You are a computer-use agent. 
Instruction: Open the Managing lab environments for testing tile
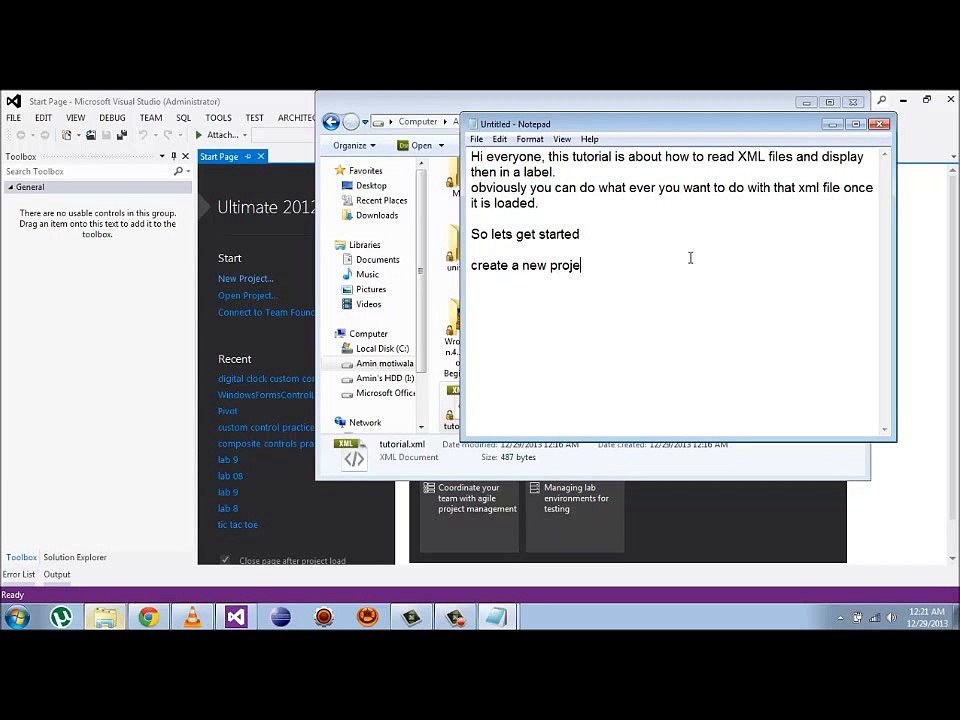point(575,516)
